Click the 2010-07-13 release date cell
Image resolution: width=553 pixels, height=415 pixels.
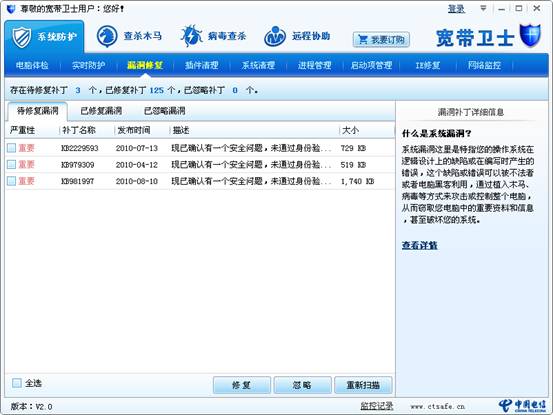point(137,148)
